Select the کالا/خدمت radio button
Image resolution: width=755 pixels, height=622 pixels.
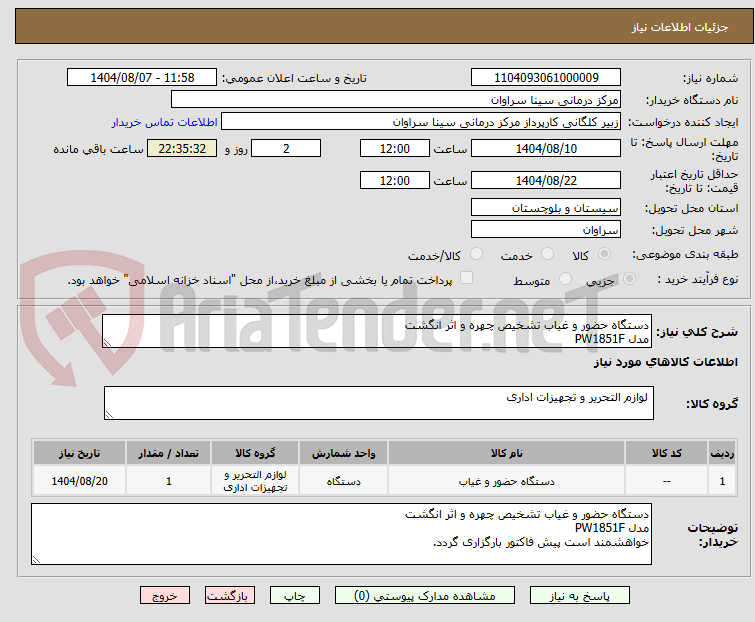pos(476,254)
